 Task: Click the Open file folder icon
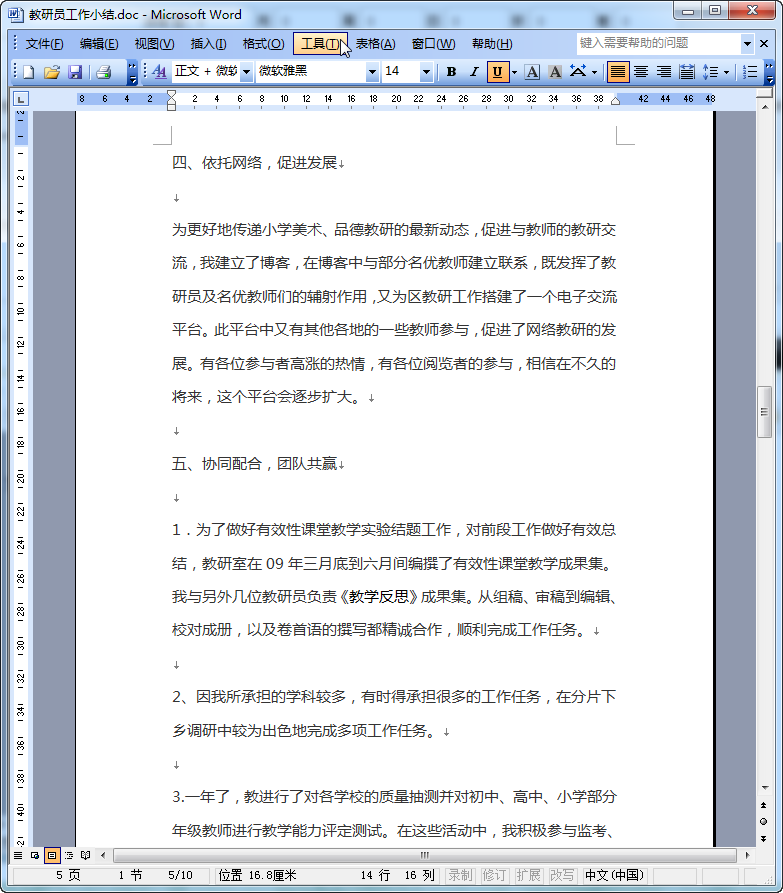pyautogui.click(x=52, y=72)
